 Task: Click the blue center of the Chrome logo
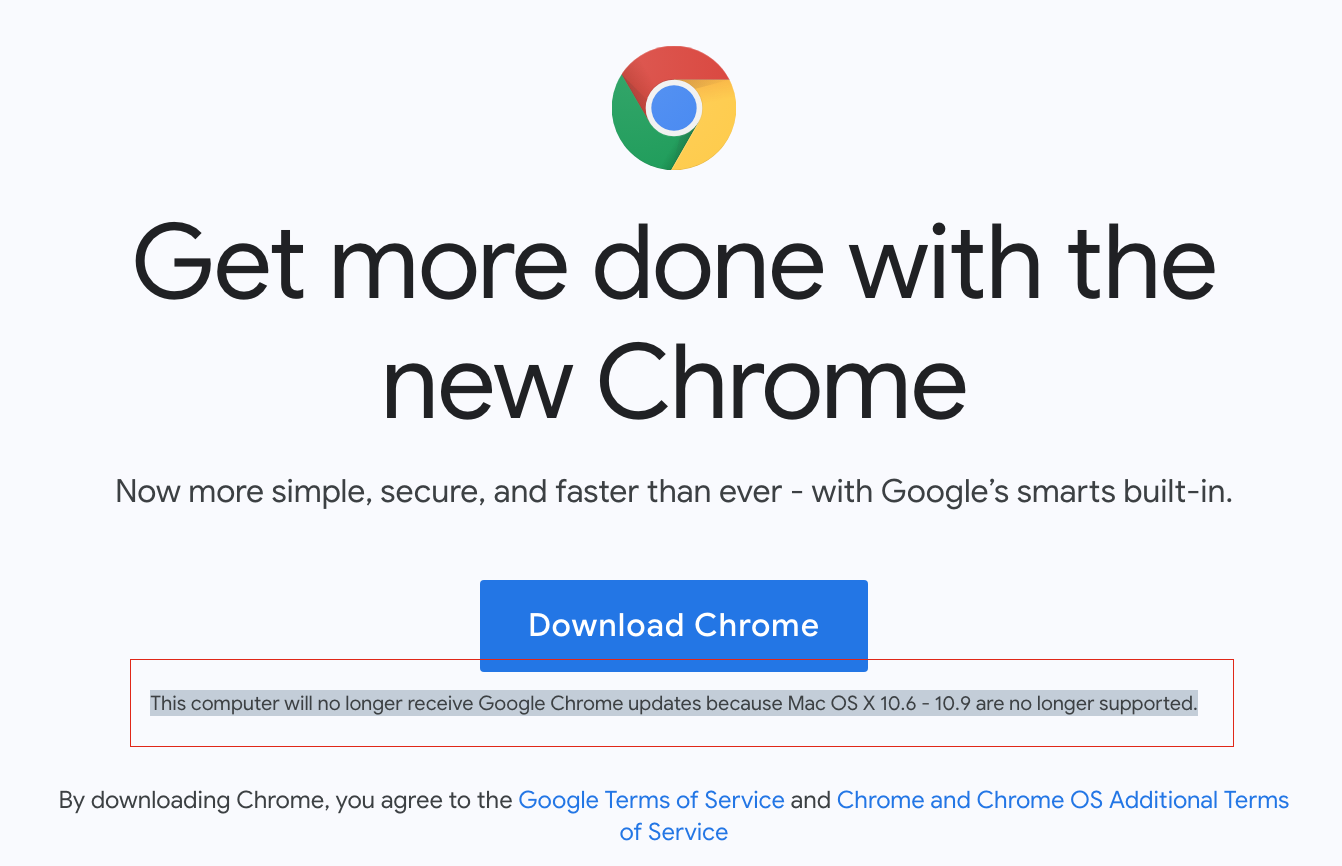point(673,108)
